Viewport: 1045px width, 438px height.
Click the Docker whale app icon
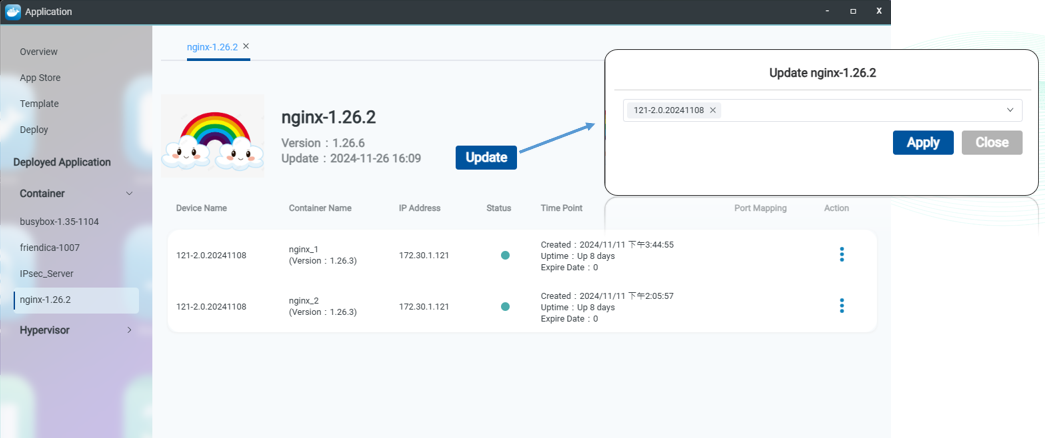[12, 11]
